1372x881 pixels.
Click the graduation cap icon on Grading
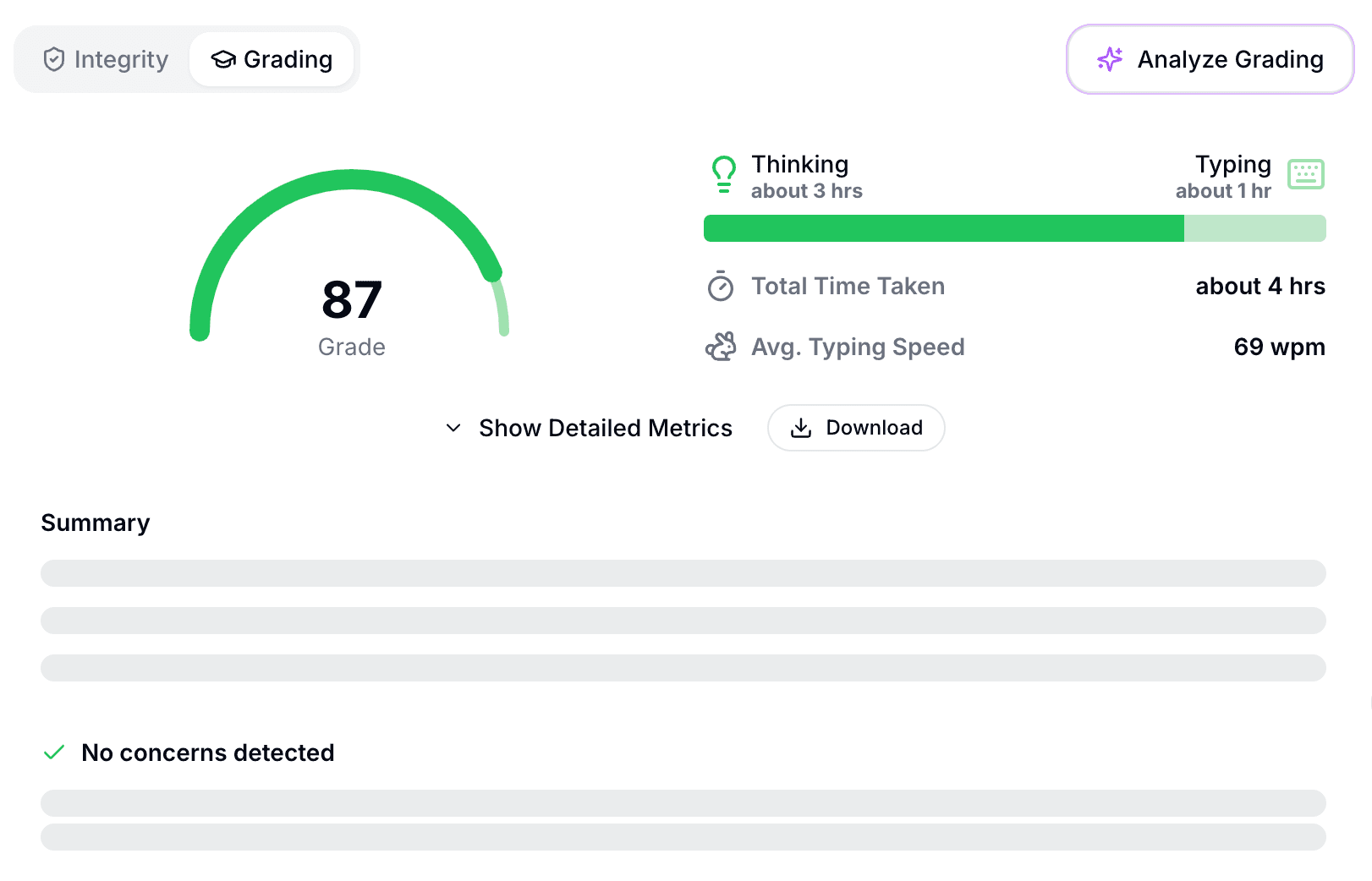223,59
